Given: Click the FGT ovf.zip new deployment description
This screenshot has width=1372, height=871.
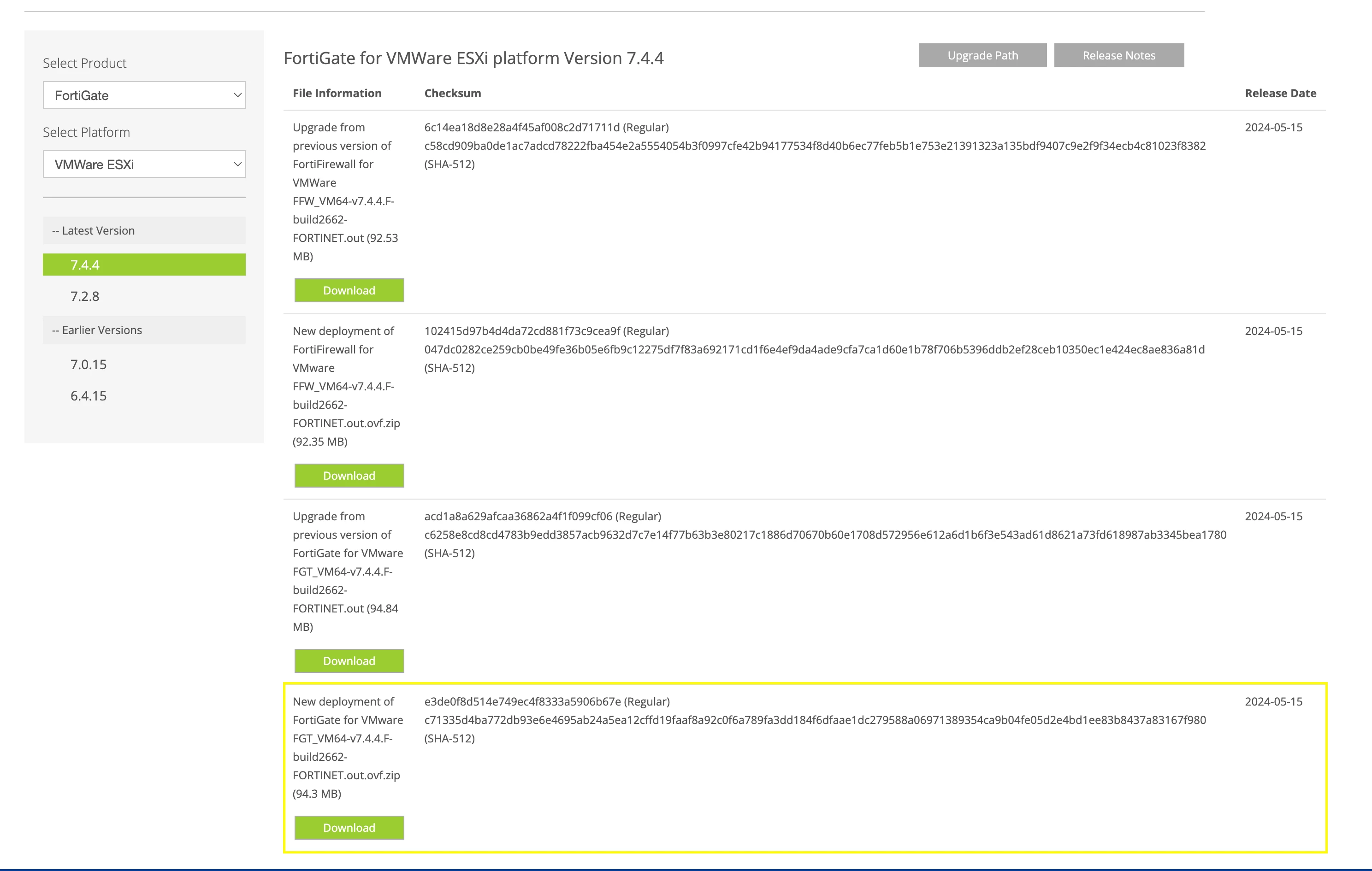Looking at the screenshot, I should pos(348,747).
